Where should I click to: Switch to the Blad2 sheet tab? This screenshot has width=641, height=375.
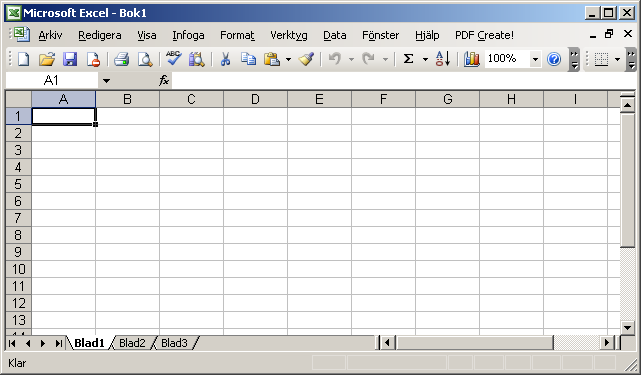coord(132,343)
